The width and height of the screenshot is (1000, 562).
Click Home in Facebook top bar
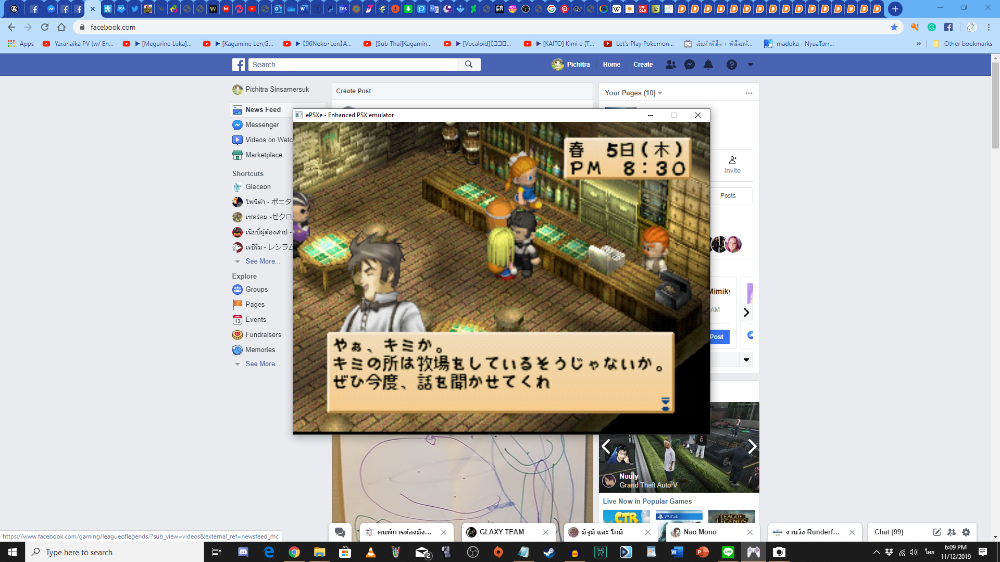pos(612,64)
